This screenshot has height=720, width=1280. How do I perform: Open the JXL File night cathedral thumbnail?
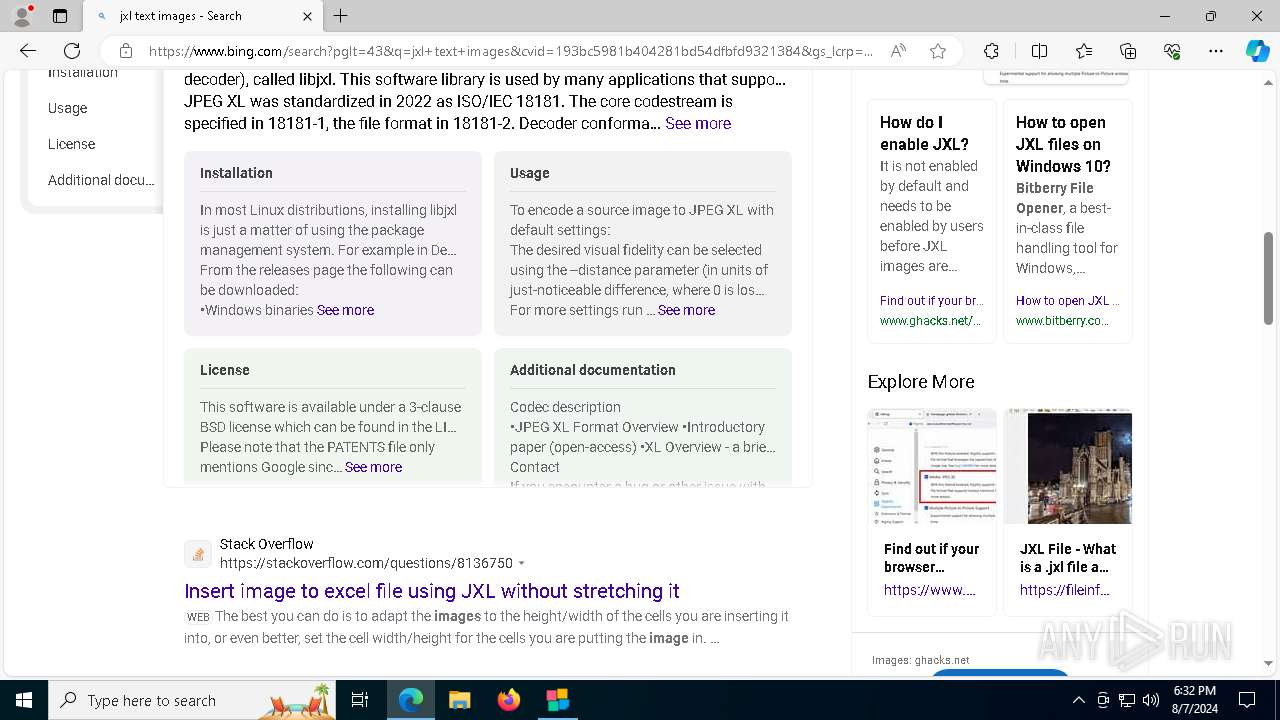coord(1068,466)
